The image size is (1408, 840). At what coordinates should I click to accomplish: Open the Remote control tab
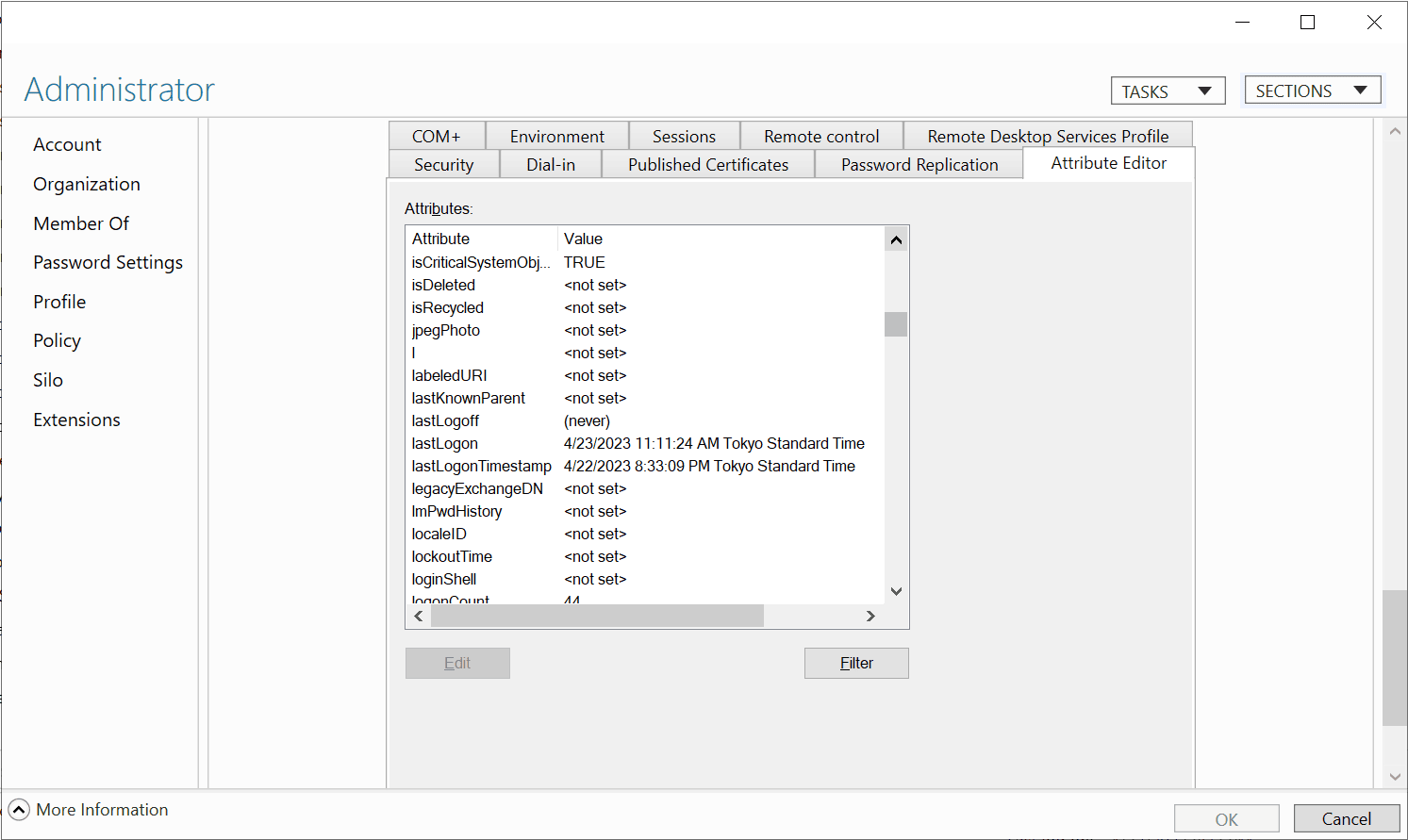point(821,137)
